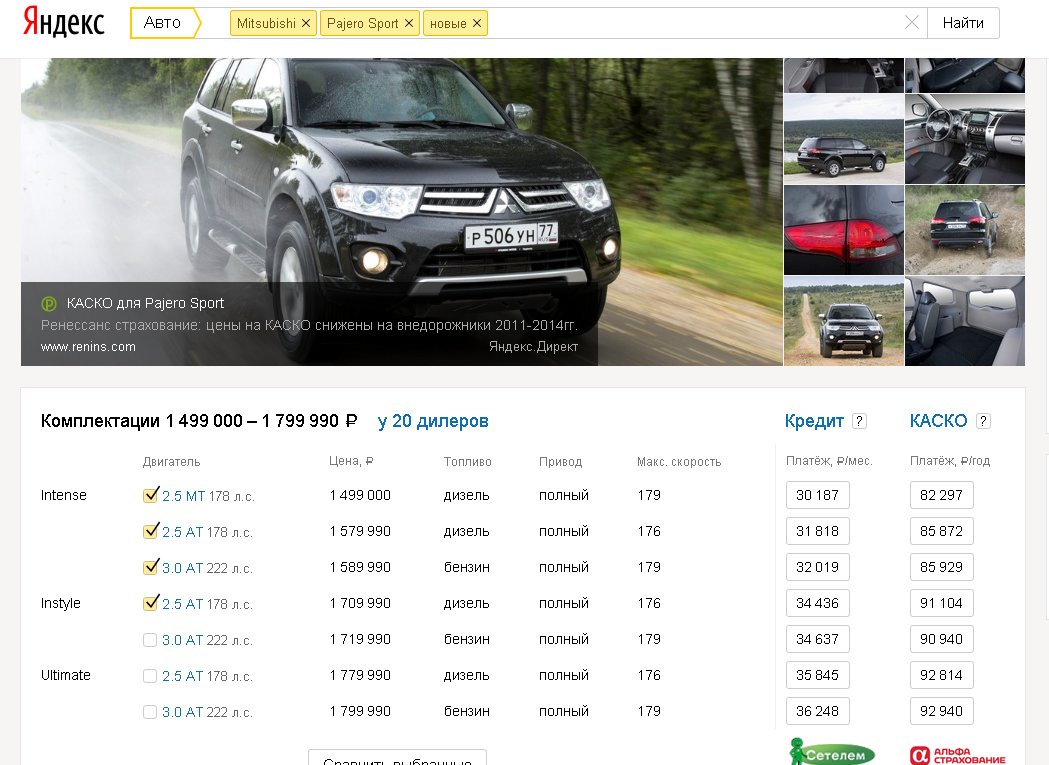This screenshot has height=765, width=1049.
Task: Click the KASKO payment 85 872 button
Action: pos(941,531)
